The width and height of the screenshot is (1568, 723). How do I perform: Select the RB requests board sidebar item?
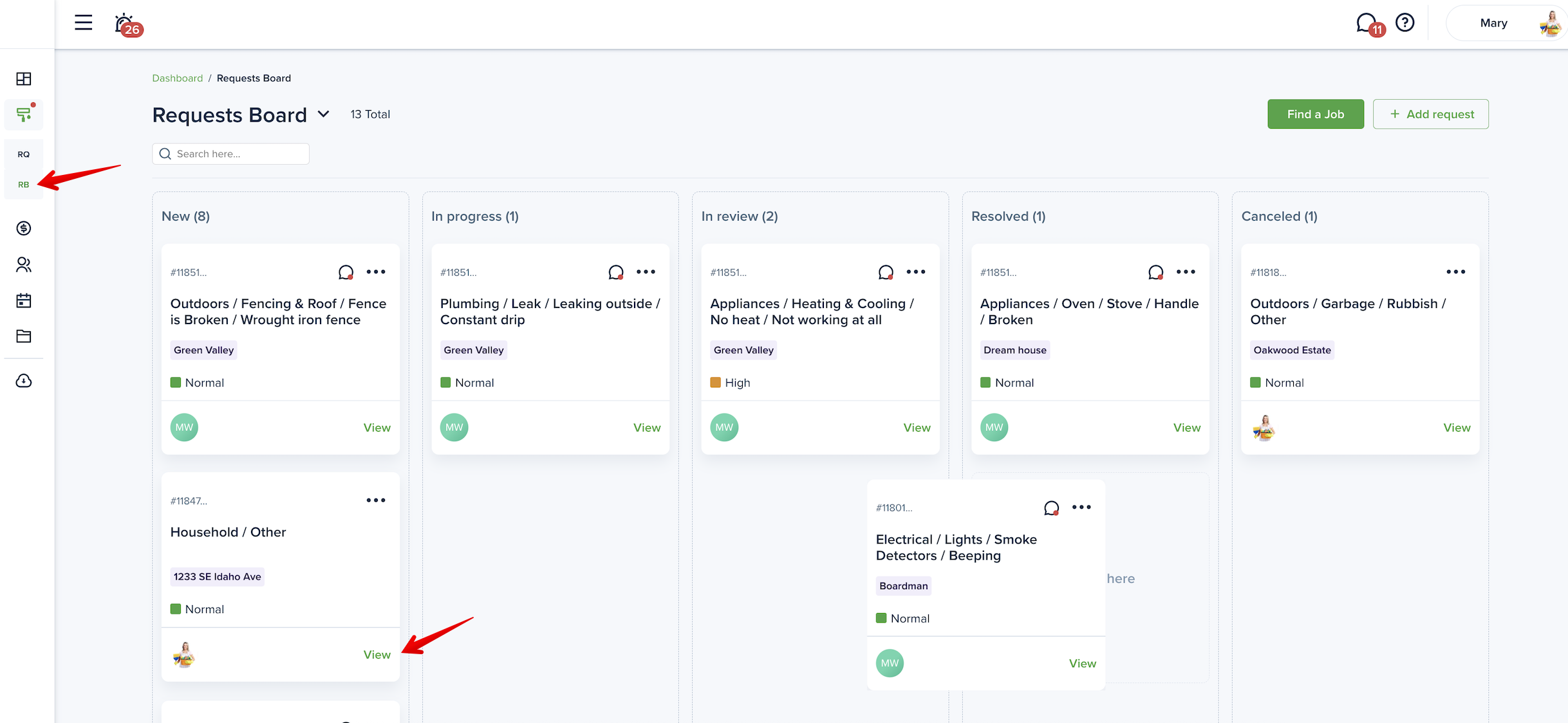tap(24, 185)
